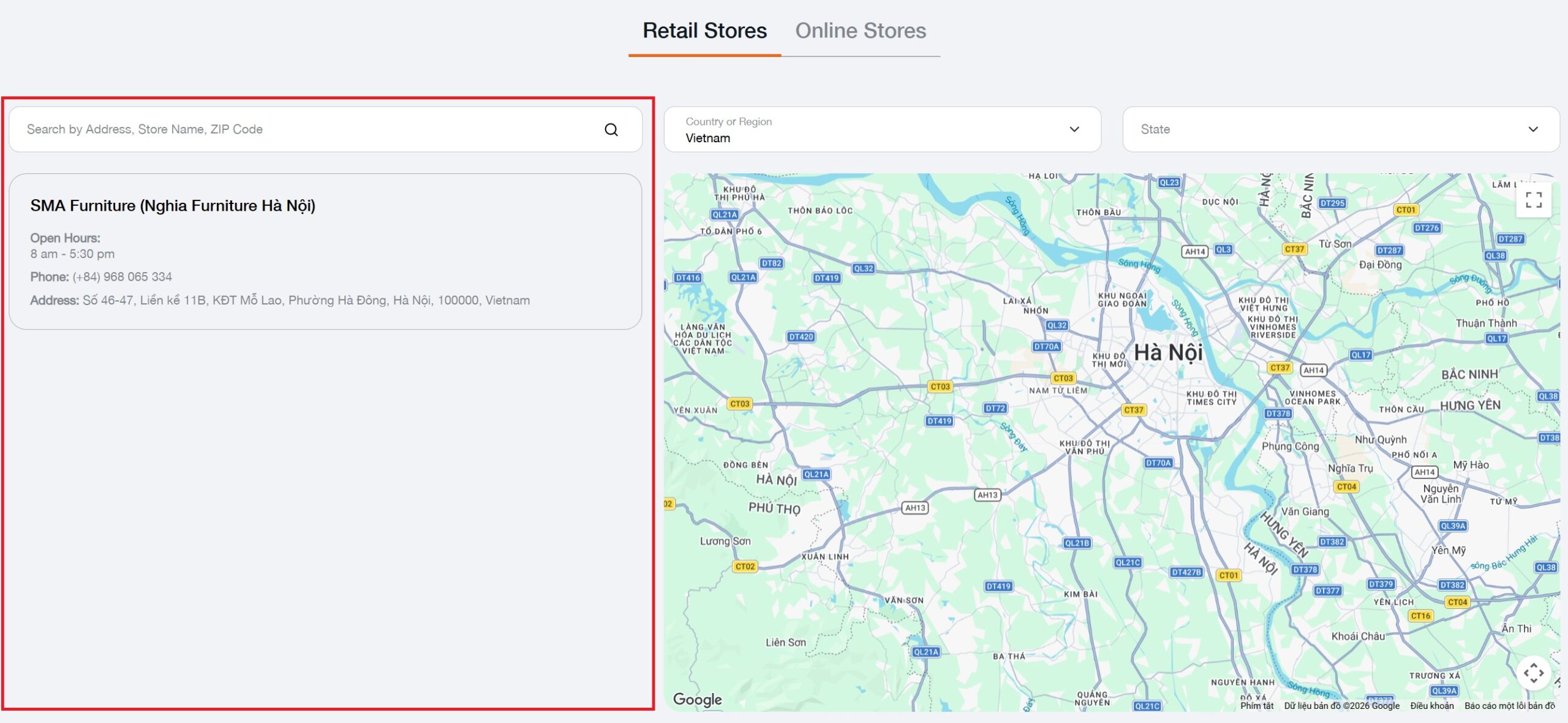Click the 'Nghĩa Trụ' label on the map

tap(1350, 468)
